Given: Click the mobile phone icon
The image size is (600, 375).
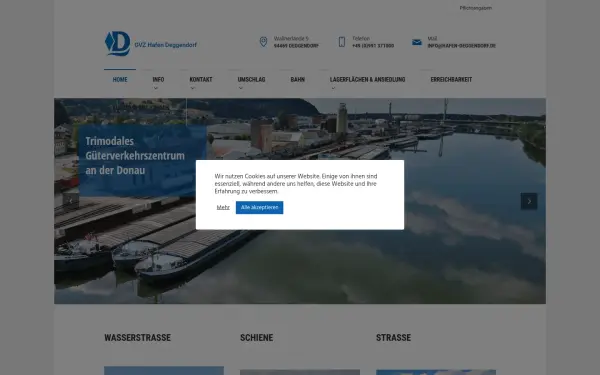Looking at the screenshot, I should pos(342,42).
